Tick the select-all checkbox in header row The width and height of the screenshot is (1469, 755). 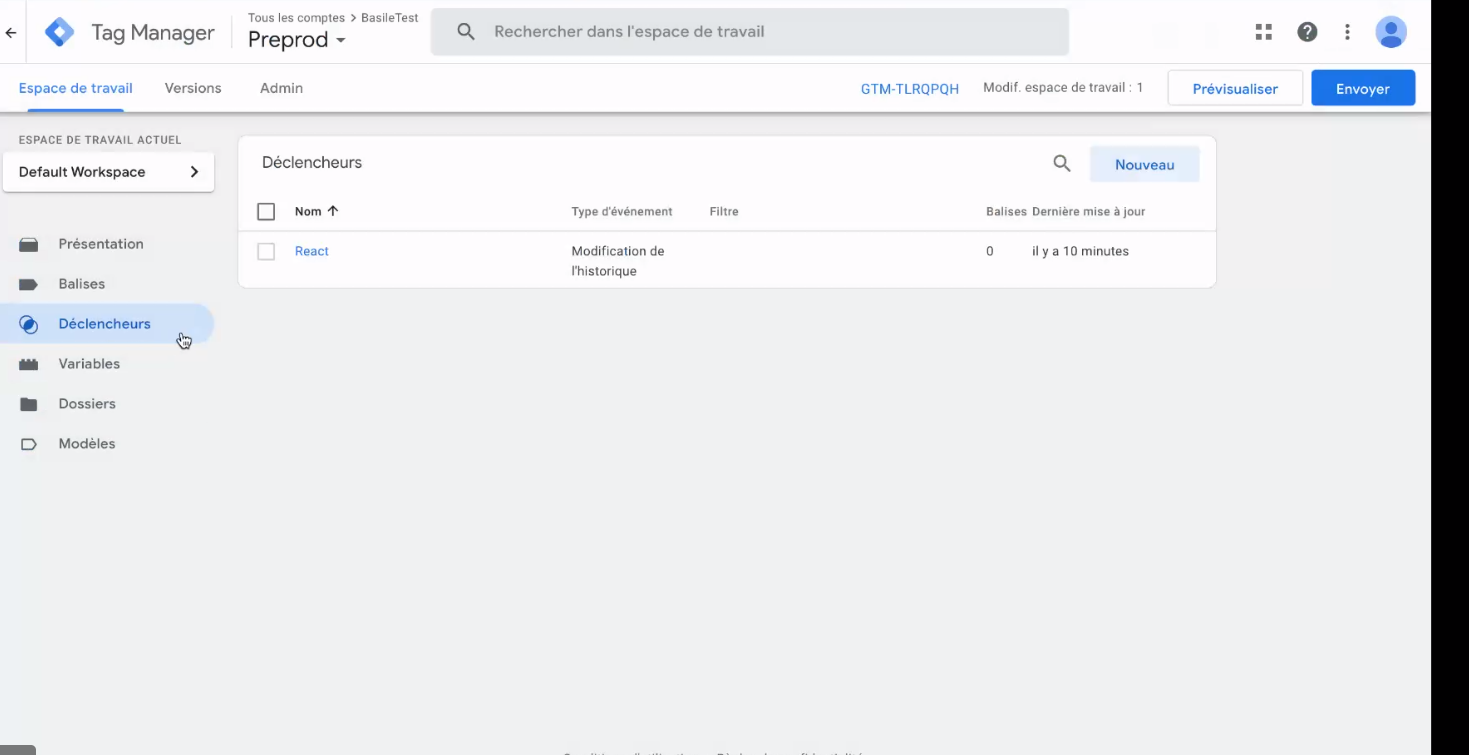(266, 212)
